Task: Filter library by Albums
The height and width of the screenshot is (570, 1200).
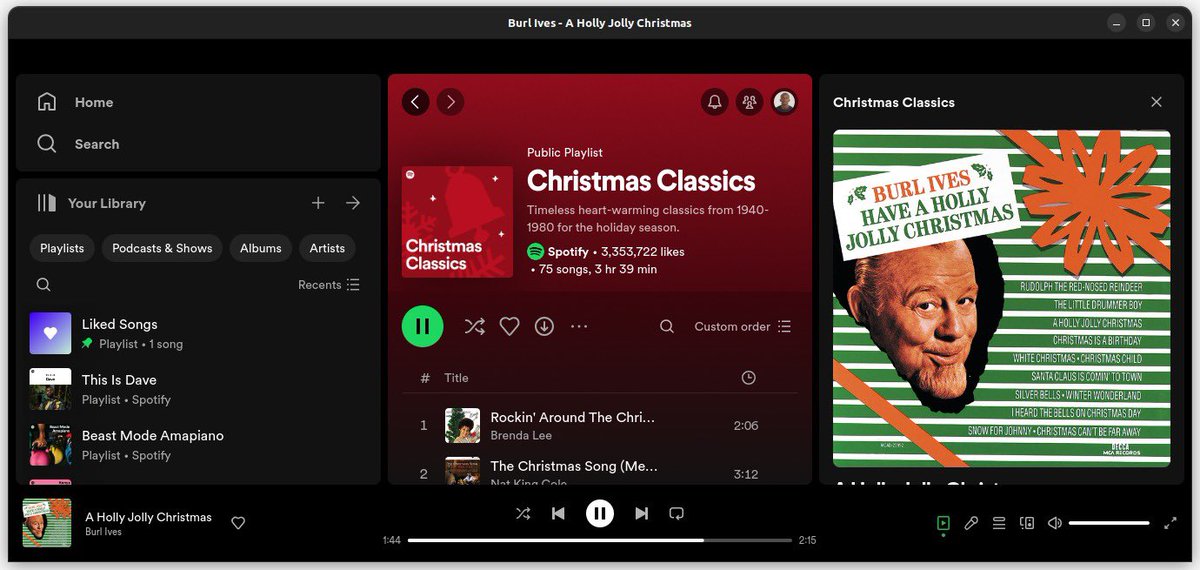Action: pos(261,248)
